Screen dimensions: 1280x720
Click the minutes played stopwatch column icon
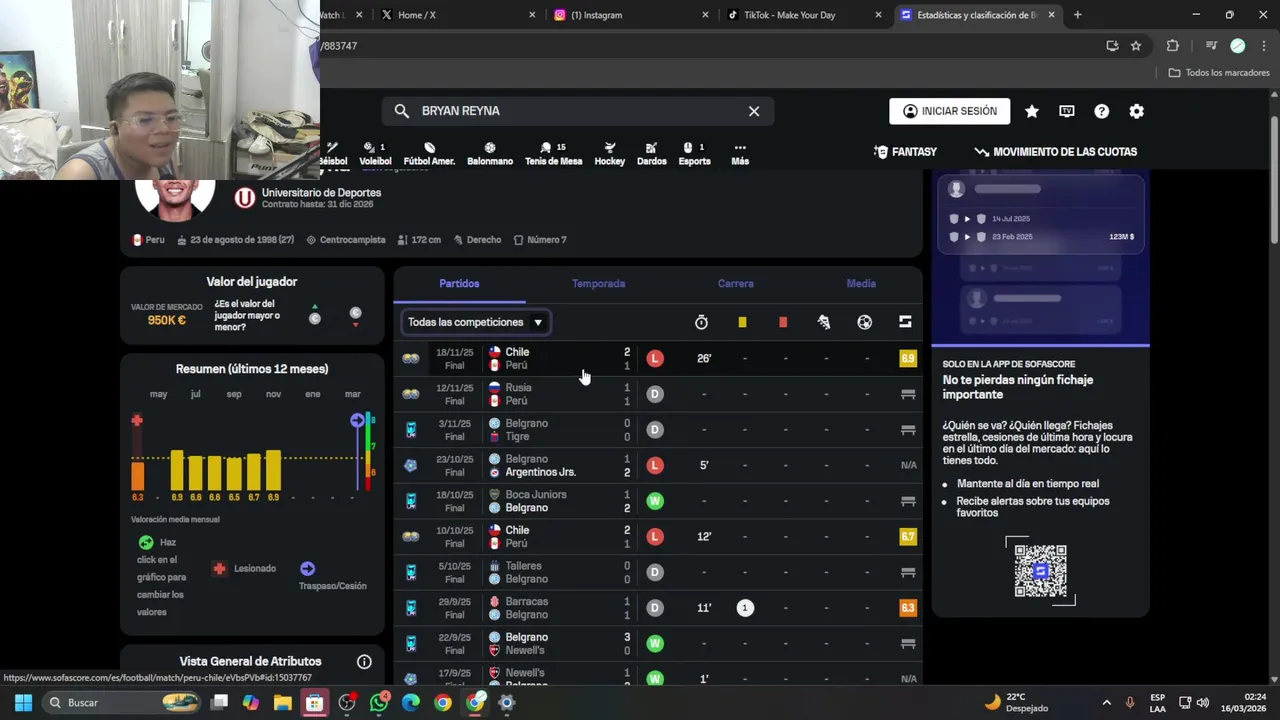[701, 322]
